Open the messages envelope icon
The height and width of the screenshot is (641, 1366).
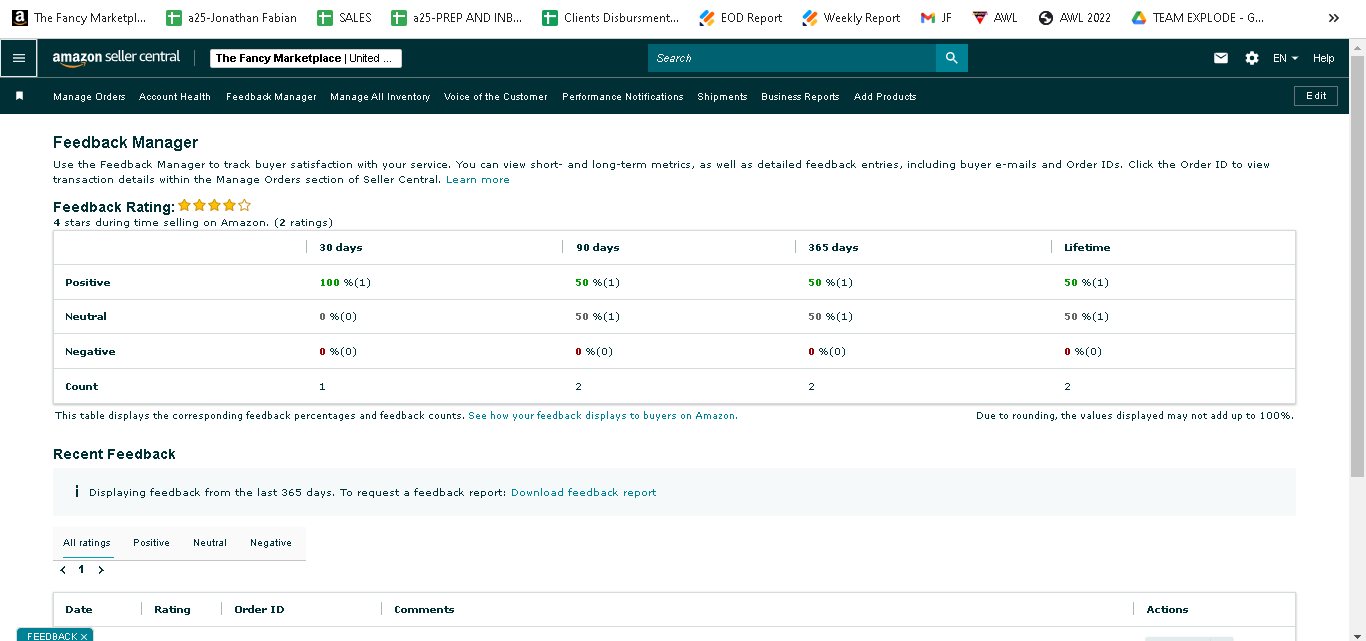click(1221, 58)
